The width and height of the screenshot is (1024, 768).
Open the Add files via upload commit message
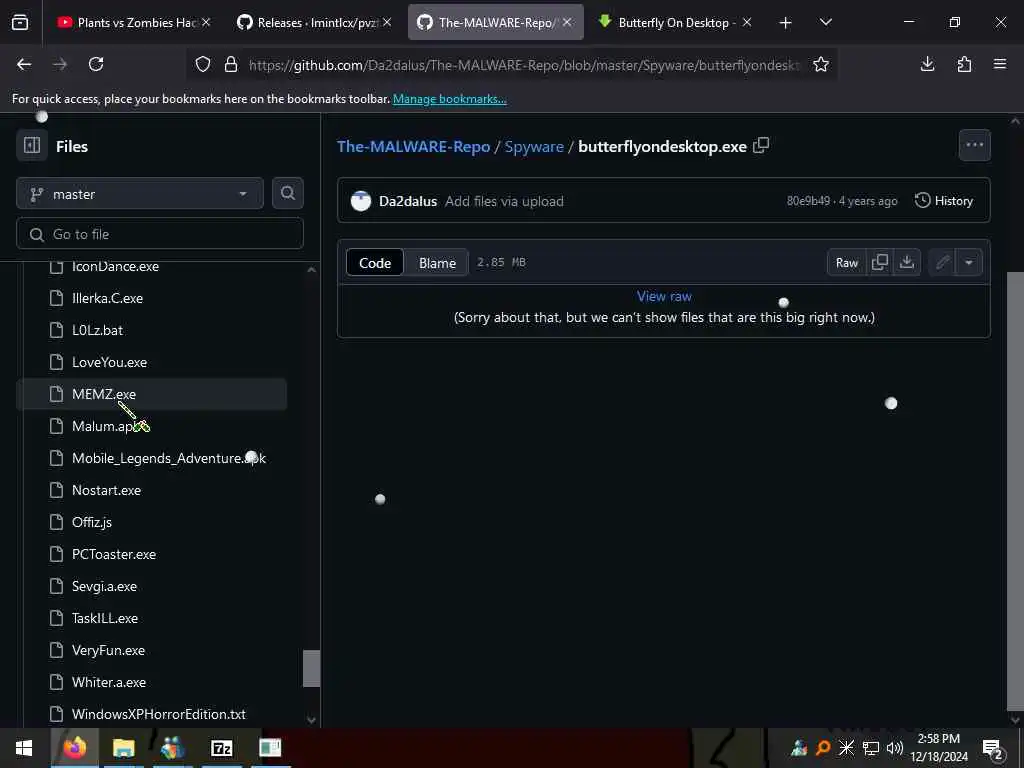(x=504, y=201)
